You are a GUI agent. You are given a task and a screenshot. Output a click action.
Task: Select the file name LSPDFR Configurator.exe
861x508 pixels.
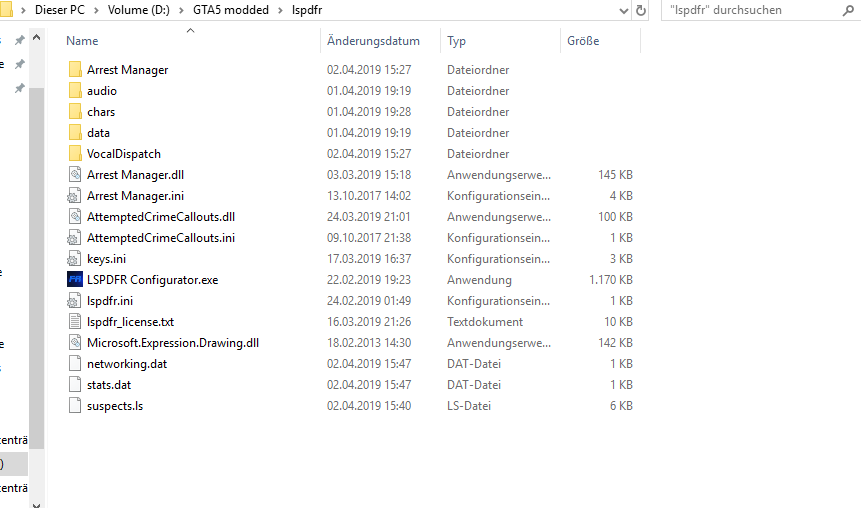coord(153,280)
